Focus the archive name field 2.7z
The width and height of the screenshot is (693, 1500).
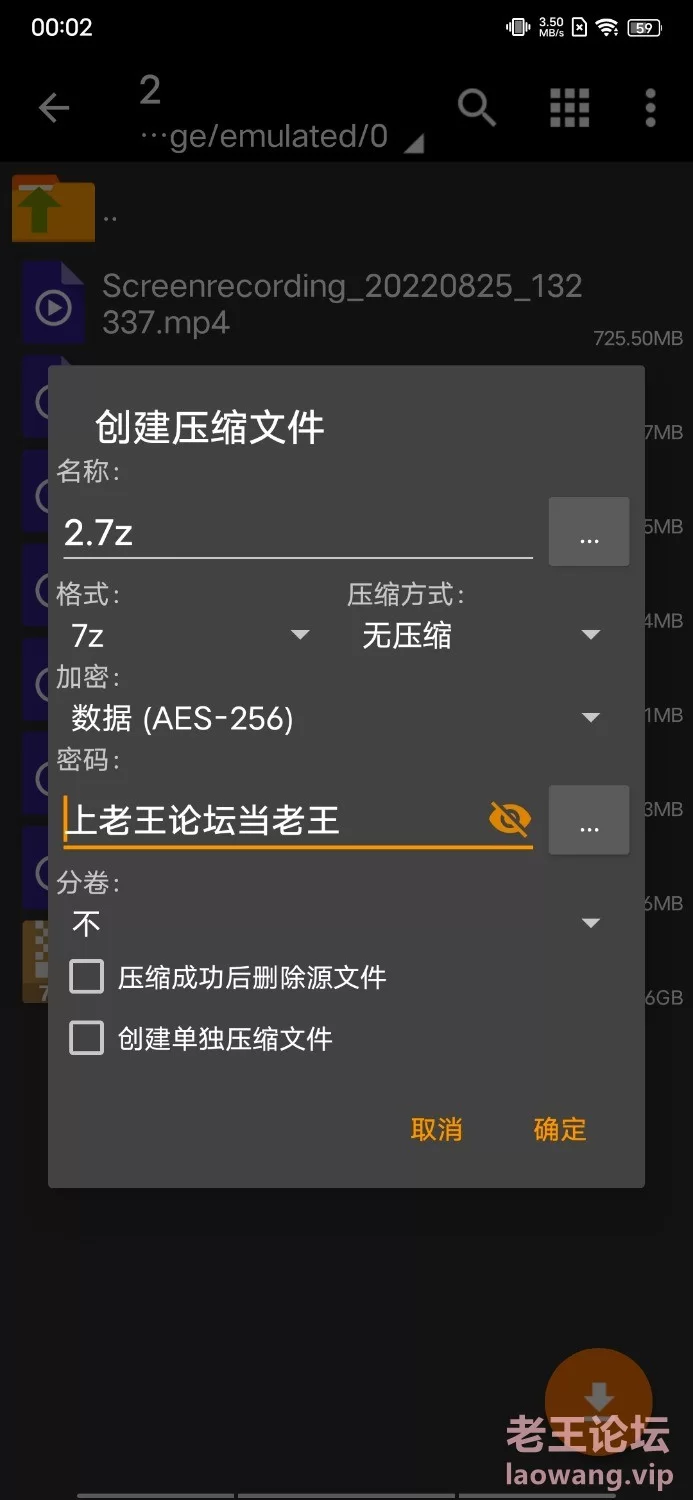[x=298, y=532]
